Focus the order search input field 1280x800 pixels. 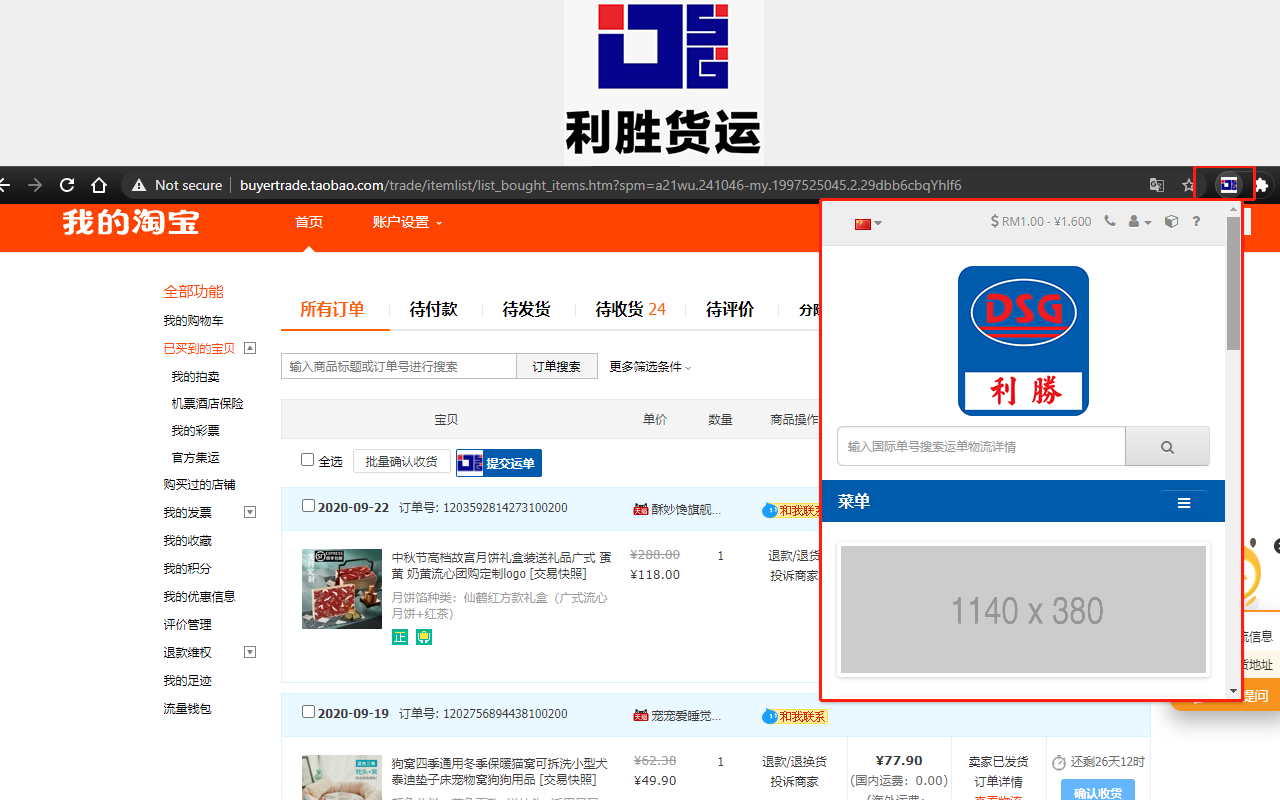pos(399,366)
